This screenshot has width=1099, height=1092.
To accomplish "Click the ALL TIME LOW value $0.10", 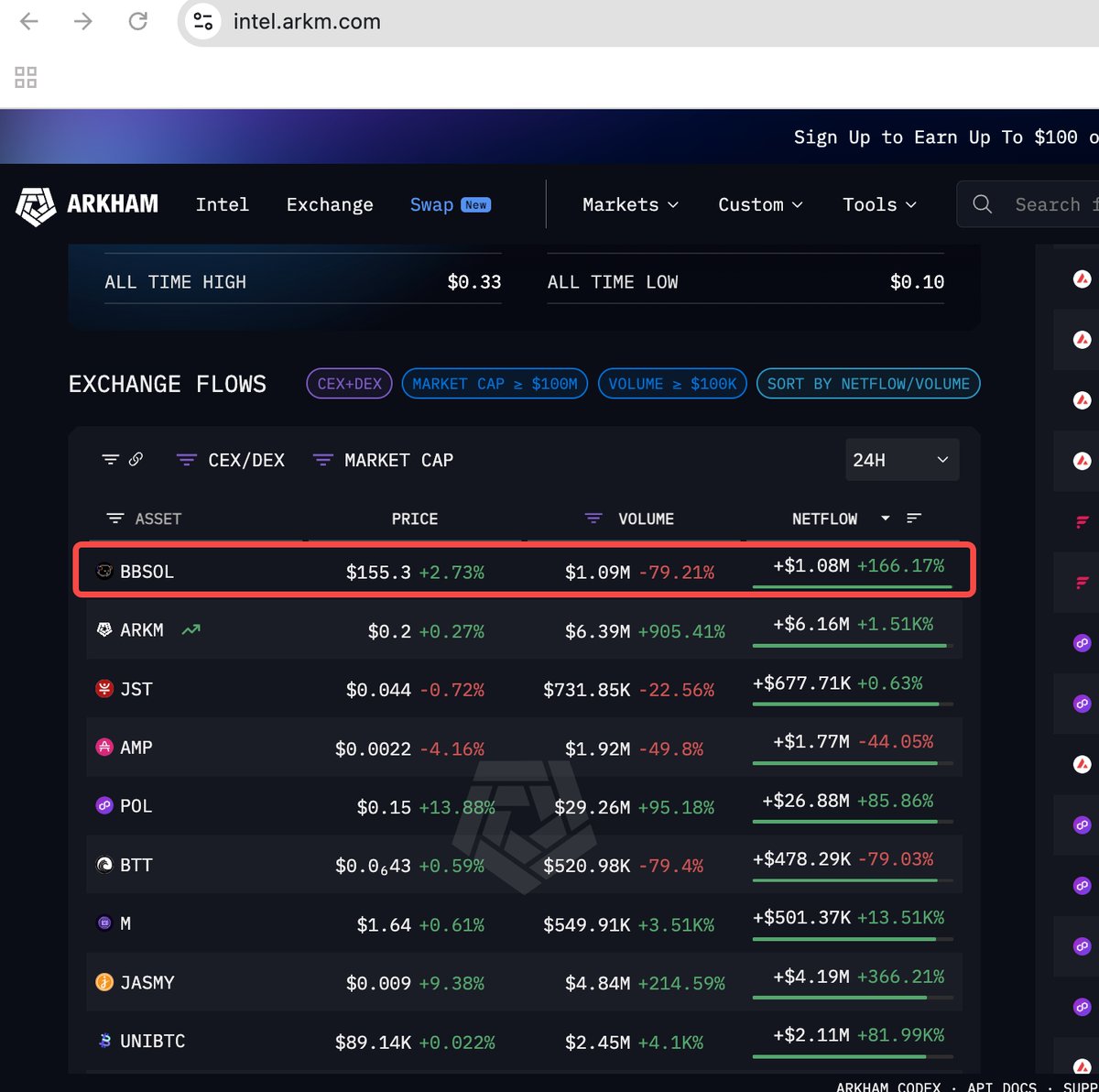I will [x=917, y=282].
